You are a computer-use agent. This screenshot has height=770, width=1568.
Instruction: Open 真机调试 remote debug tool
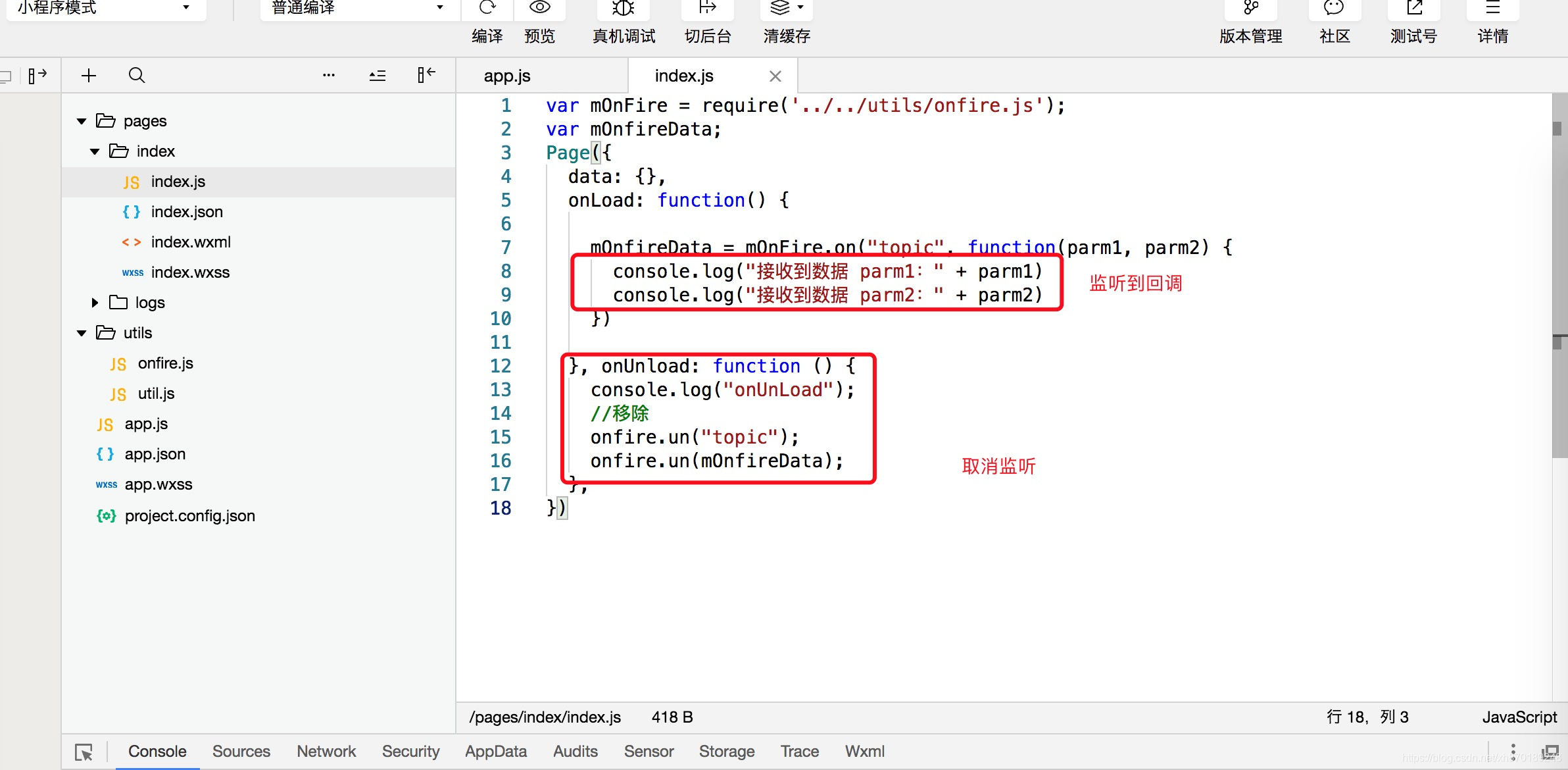pos(623,8)
